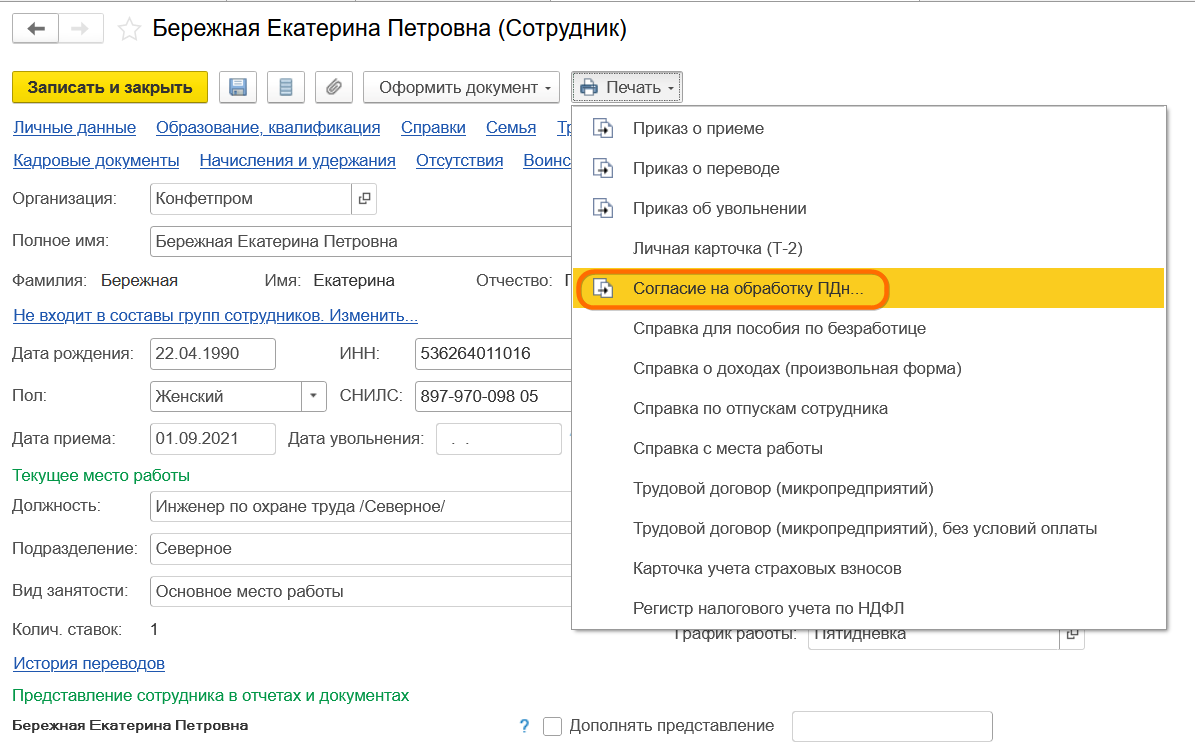
Task: Open the Образование, квалификация link
Action: (268, 127)
